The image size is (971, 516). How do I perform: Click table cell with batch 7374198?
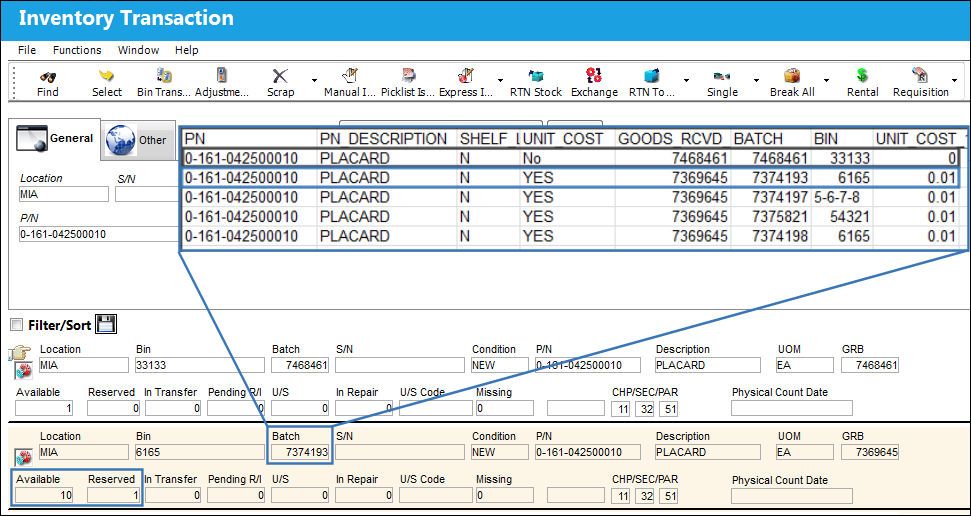pyautogui.click(x=770, y=236)
